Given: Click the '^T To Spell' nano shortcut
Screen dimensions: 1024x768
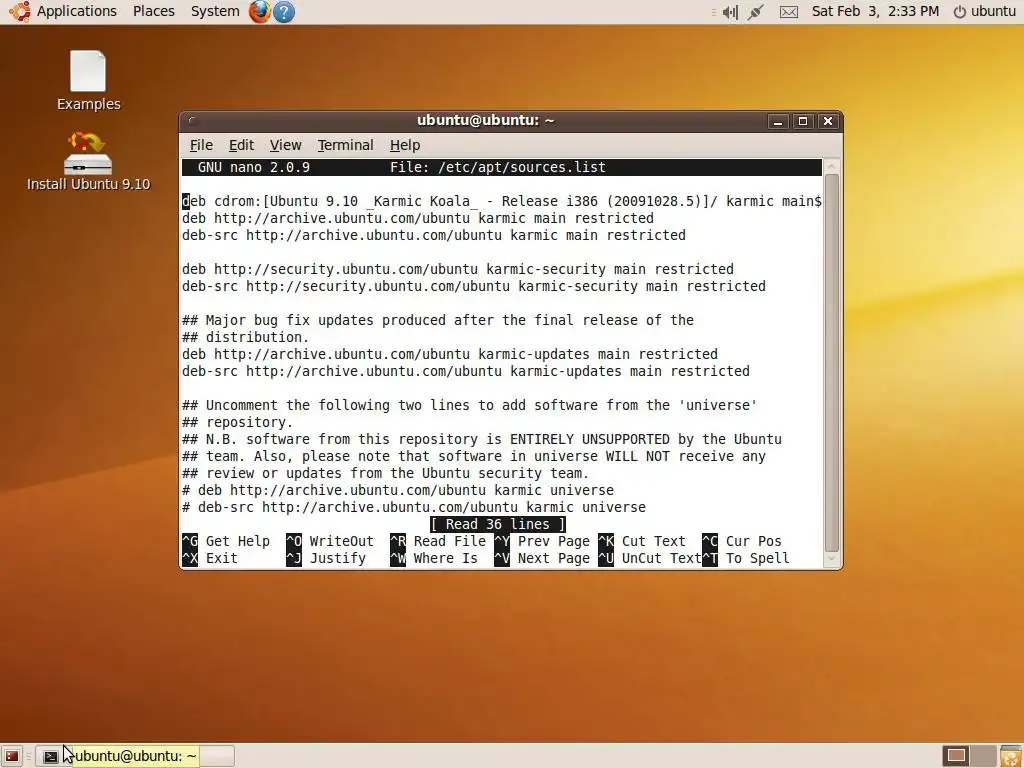Looking at the screenshot, I should [746, 558].
